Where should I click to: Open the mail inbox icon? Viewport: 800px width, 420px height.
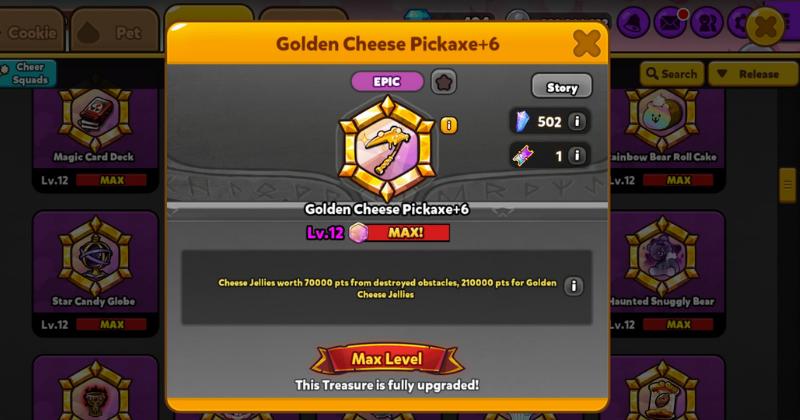[x=669, y=23]
